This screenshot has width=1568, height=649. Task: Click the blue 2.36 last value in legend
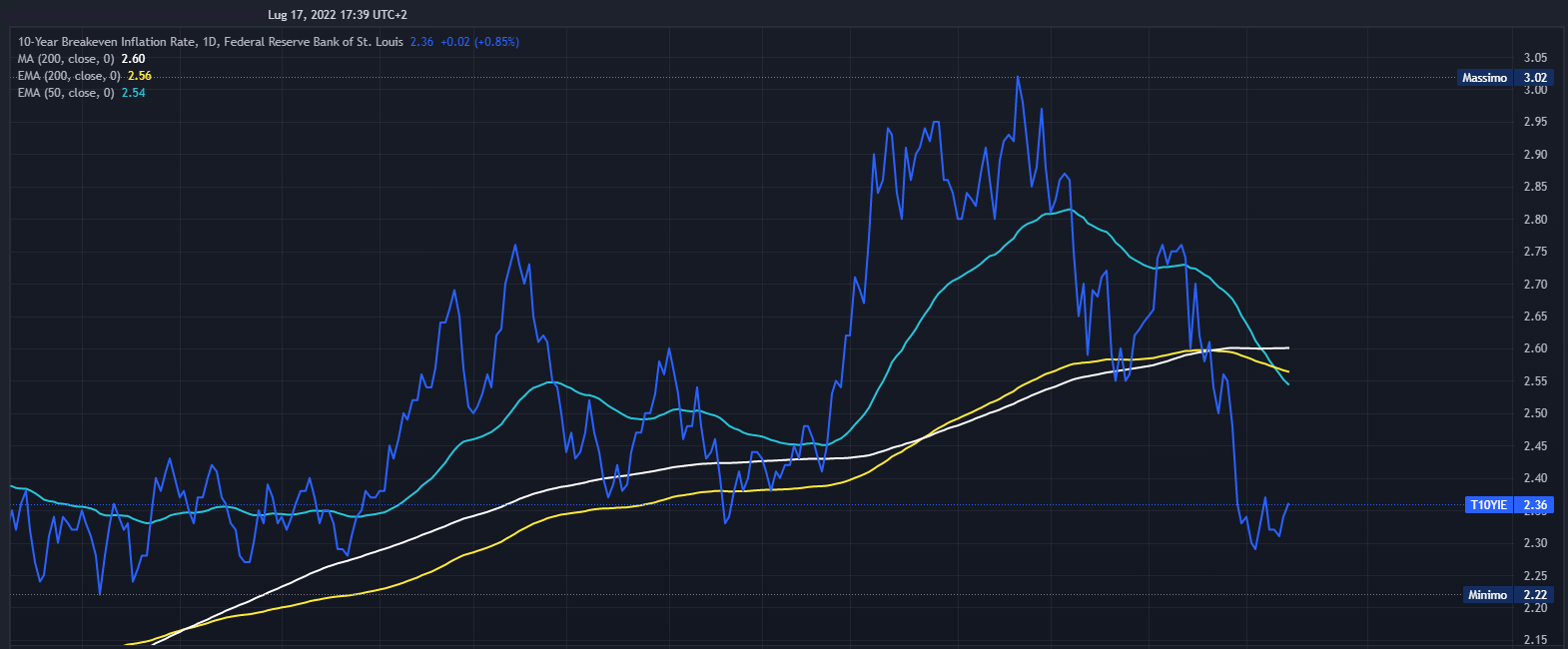tap(421, 42)
